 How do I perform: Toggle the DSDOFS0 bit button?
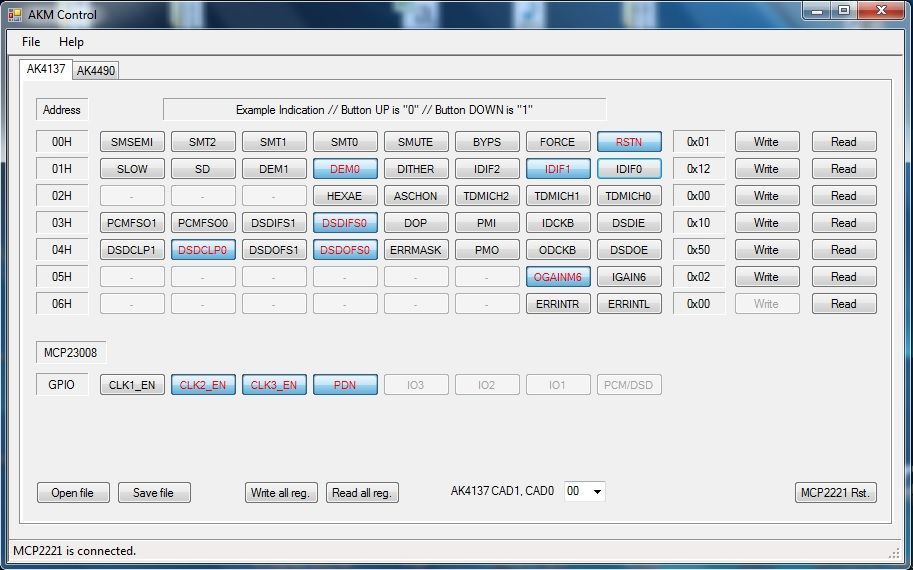[x=345, y=250]
